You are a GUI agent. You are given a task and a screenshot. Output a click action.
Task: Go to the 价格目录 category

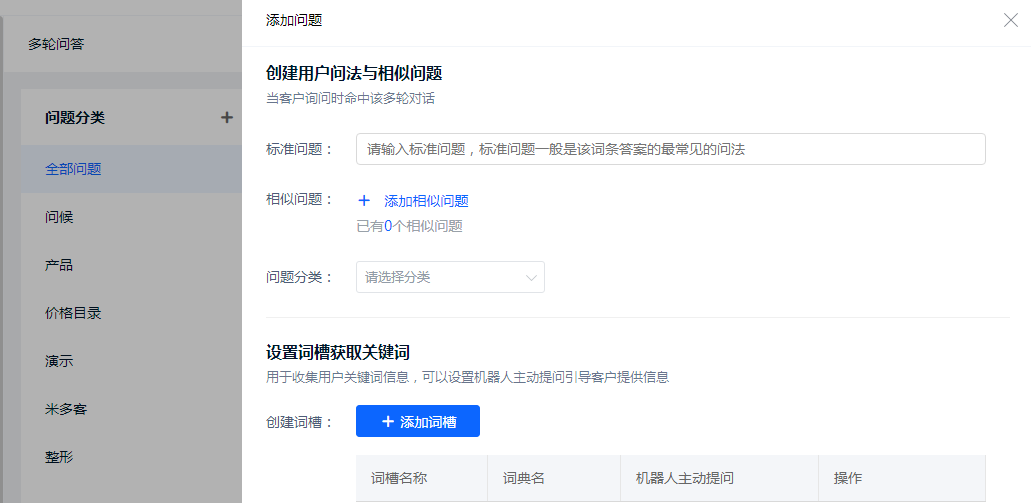point(73,313)
